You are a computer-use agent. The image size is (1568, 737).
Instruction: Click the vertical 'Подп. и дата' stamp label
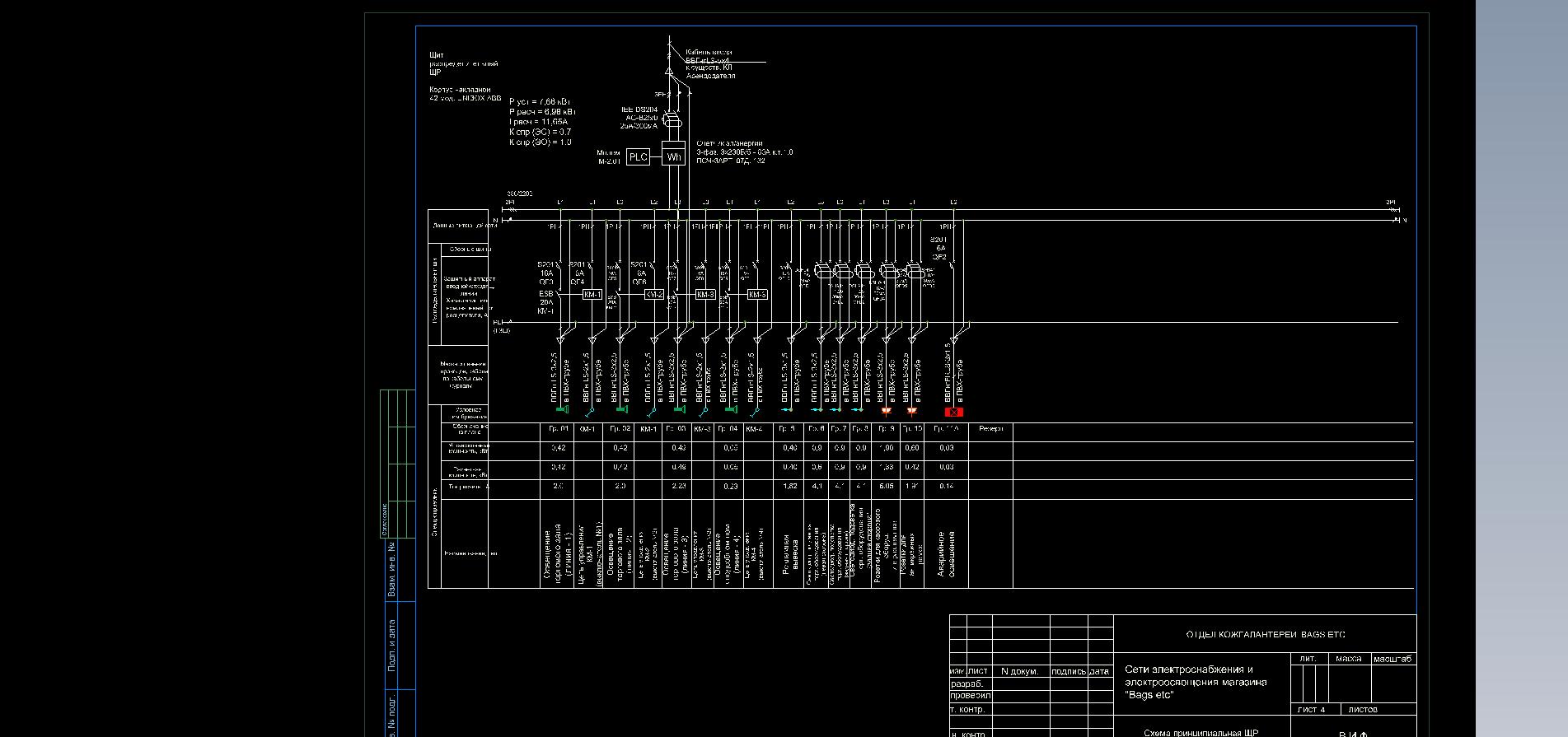[x=392, y=646]
